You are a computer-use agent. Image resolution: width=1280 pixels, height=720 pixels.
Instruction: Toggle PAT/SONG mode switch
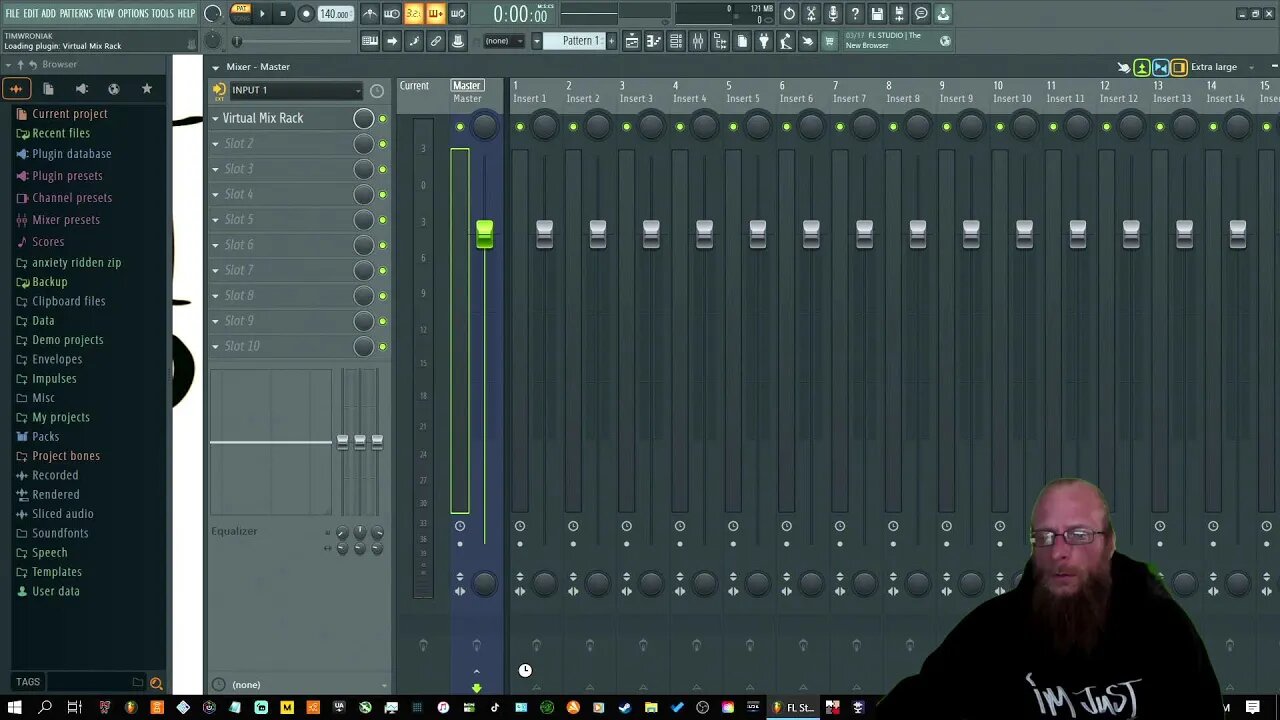[x=241, y=14]
